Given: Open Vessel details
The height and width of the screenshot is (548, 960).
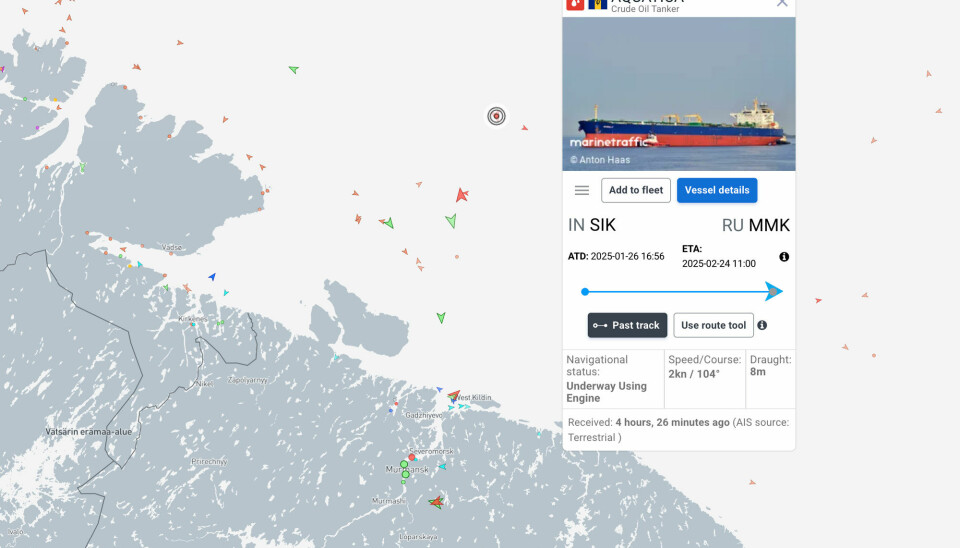Looking at the screenshot, I should 717,190.
